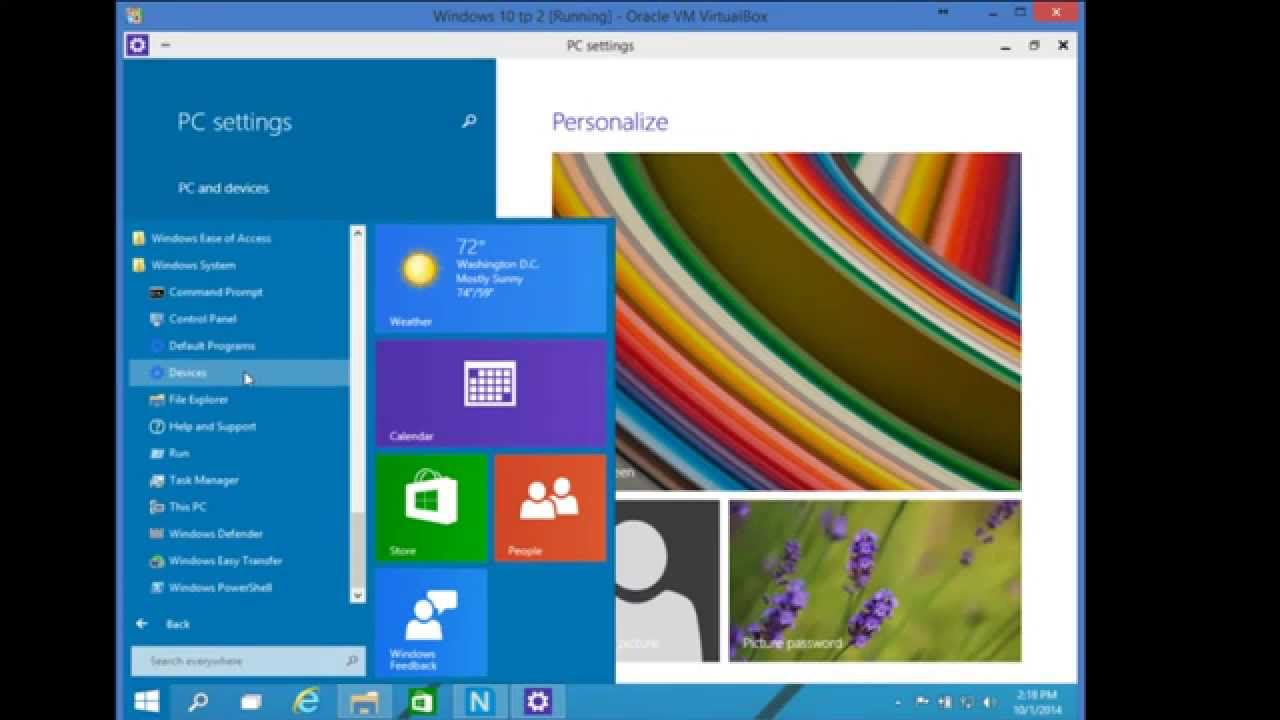Open the green Store tile
The width and height of the screenshot is (1280, 720).
point(431,508)
